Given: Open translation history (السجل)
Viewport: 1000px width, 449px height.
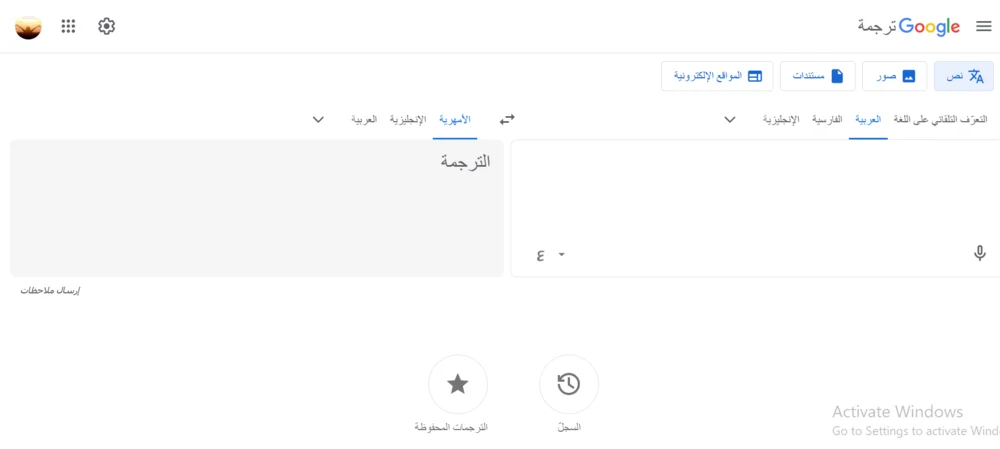Looking at the screenshot, I should pyautogui.click(x=569, y=384).
